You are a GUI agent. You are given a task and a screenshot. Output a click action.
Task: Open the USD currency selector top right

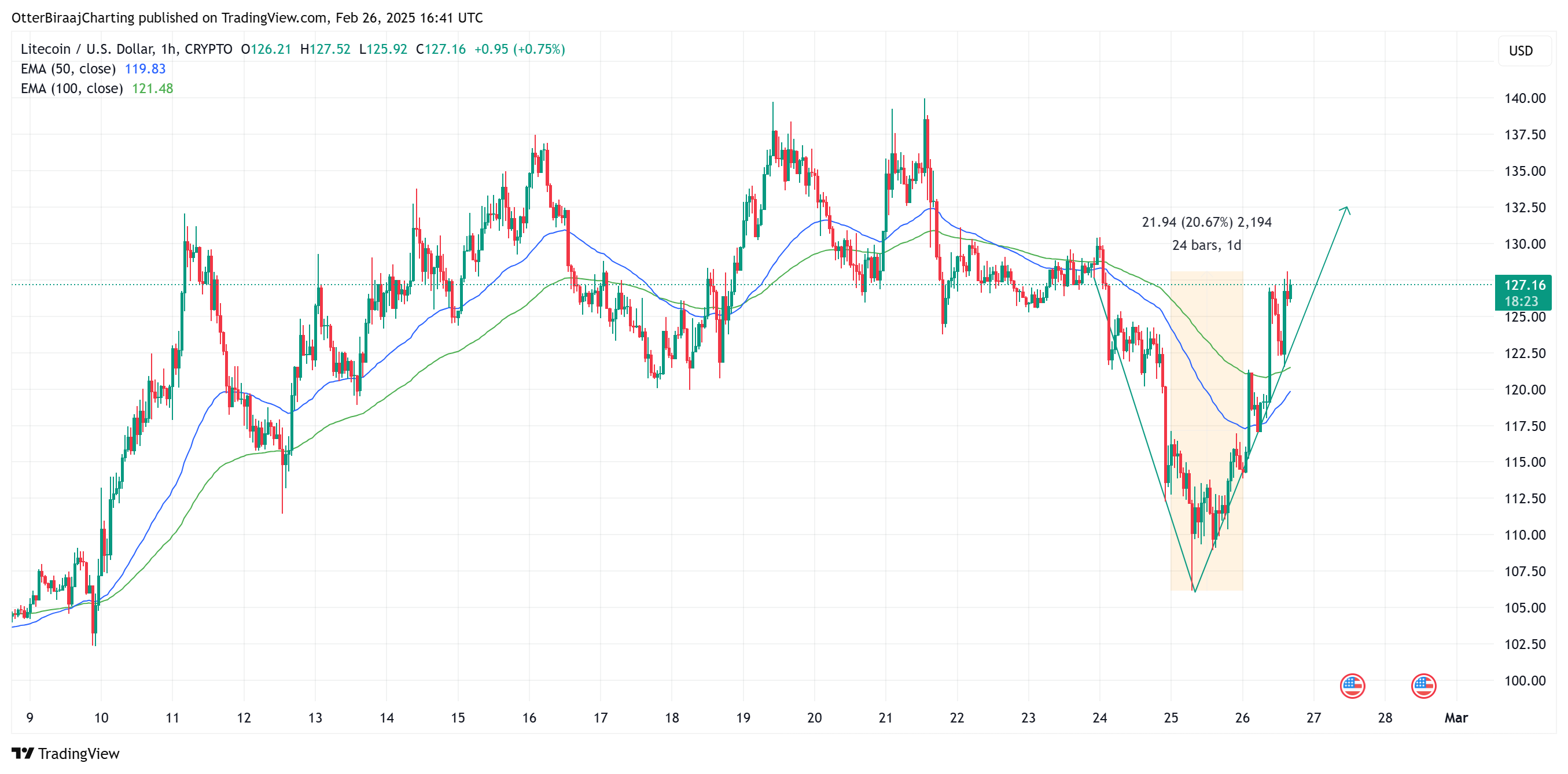pyautogui.click(x=1523, y=51)
